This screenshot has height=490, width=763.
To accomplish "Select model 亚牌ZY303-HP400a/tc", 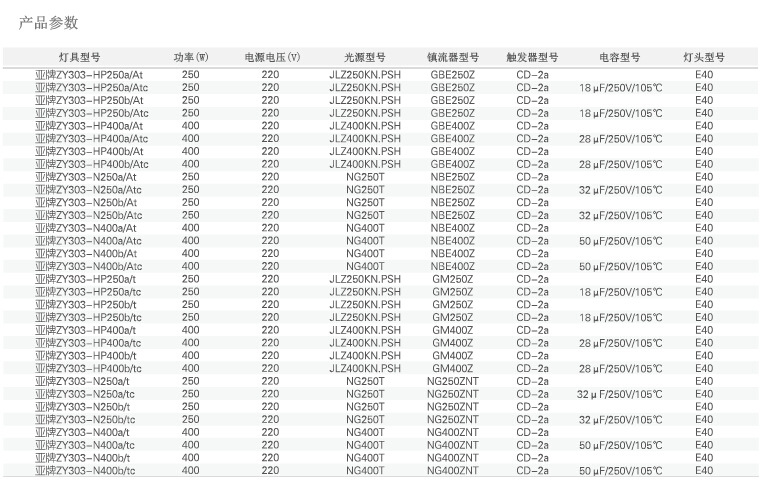I will (88, 343).
